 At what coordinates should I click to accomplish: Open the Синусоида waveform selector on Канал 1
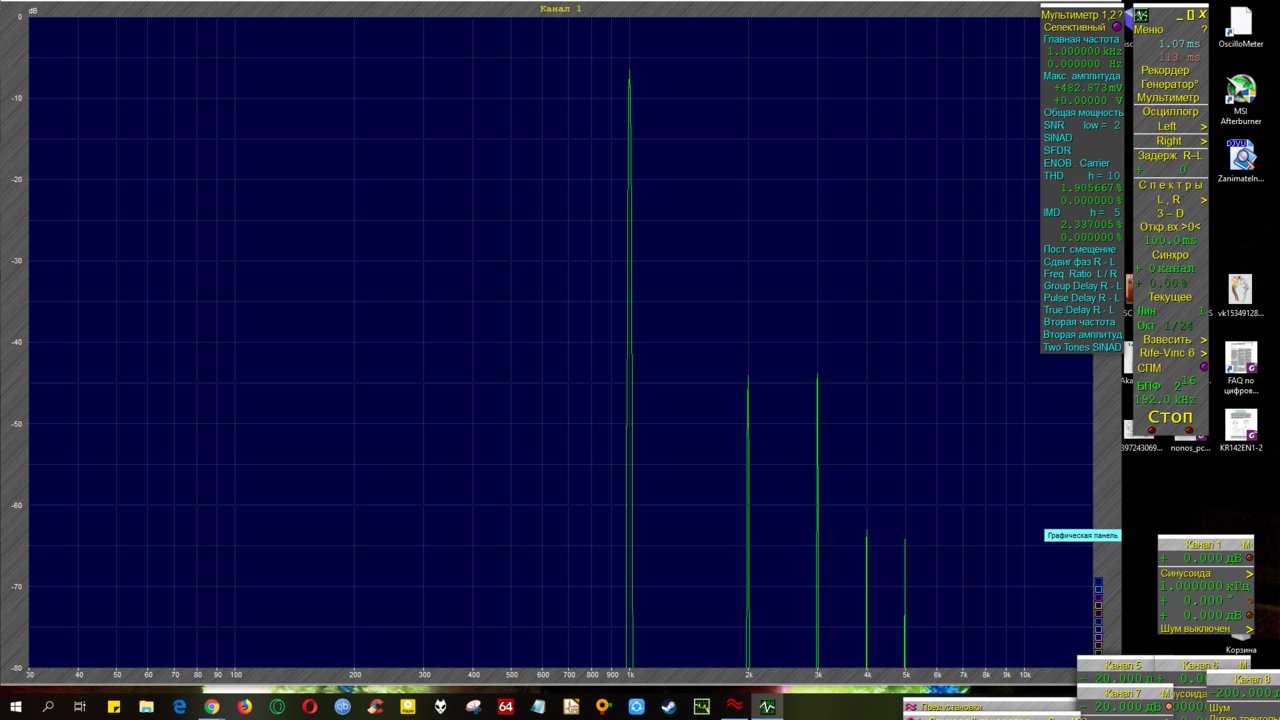point(1206,574)
